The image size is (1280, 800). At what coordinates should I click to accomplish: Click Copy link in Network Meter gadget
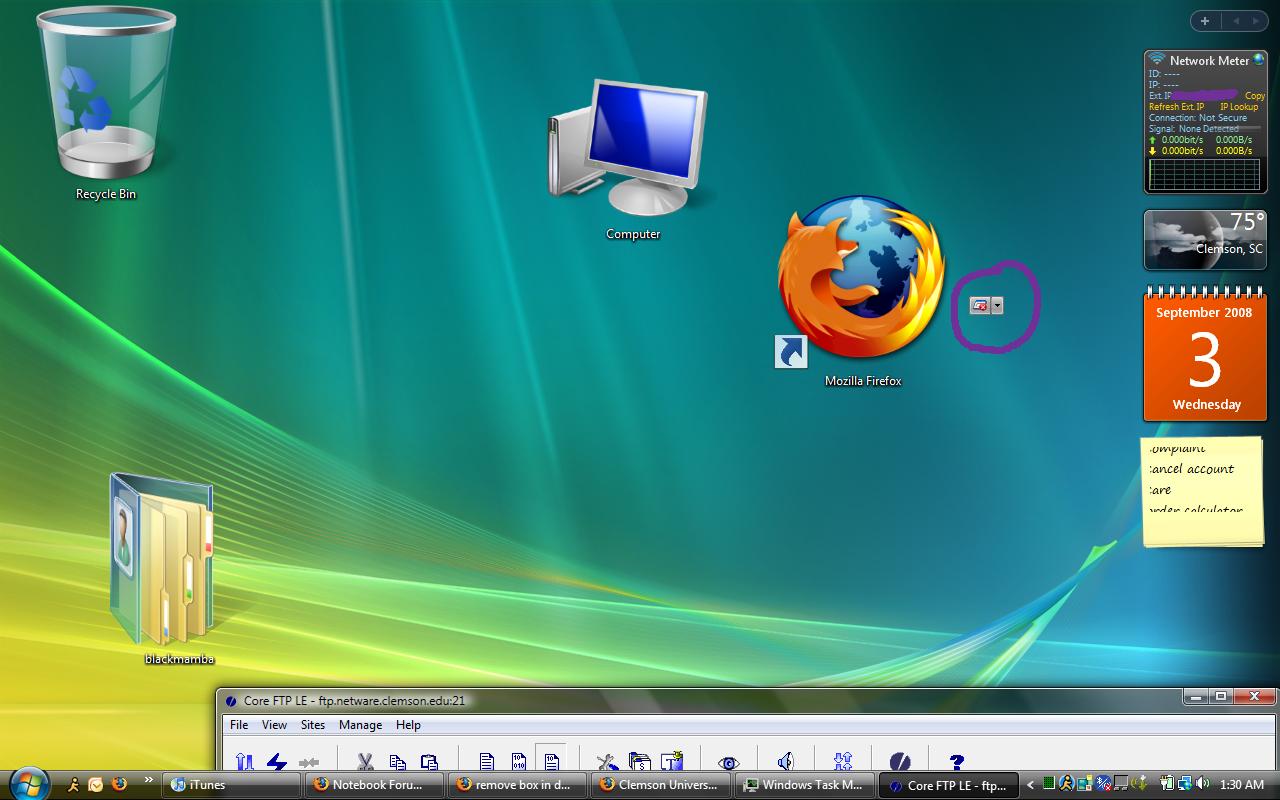(x=1254, y=96)
